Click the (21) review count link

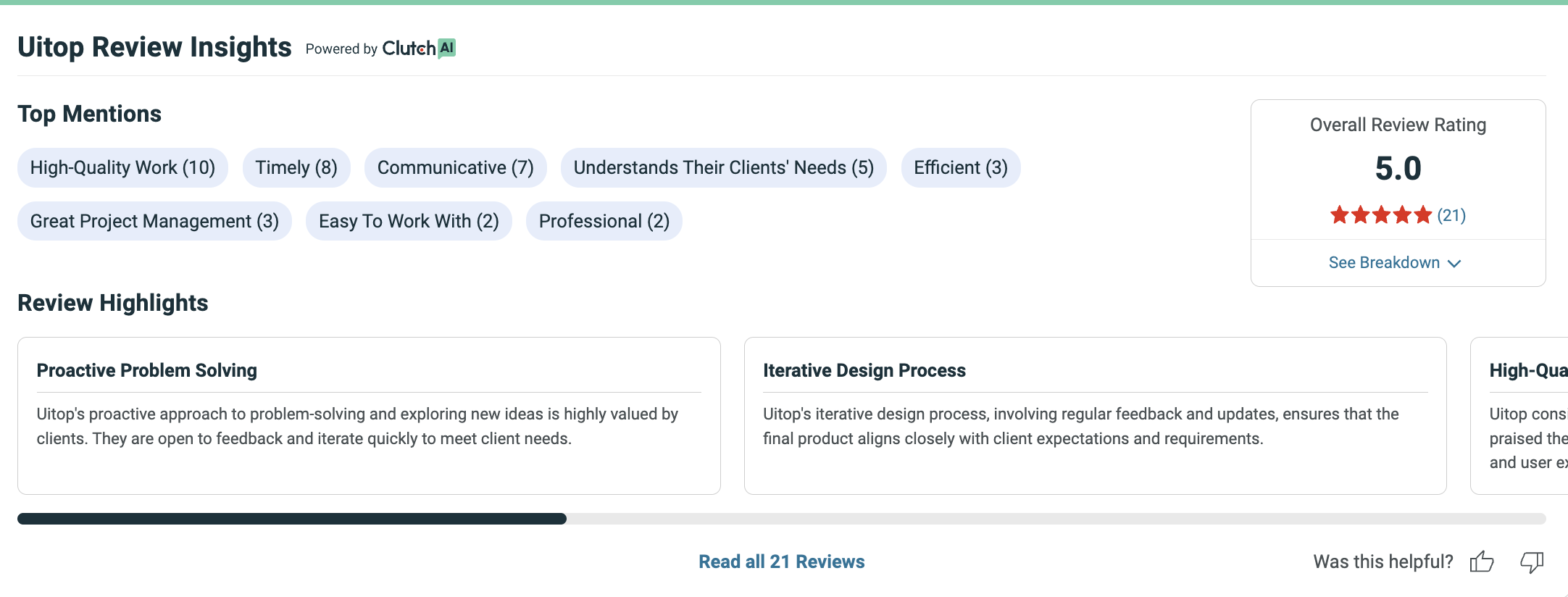1451,215
